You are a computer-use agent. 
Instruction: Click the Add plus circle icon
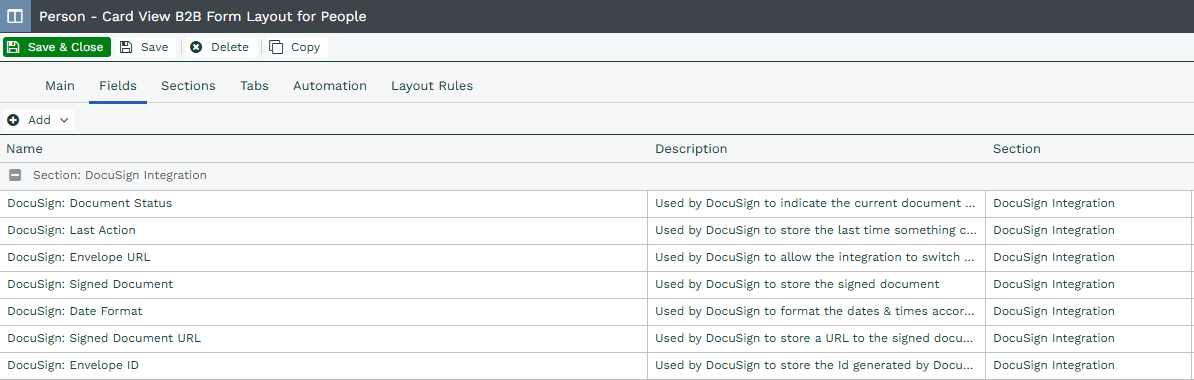(14, 120)
